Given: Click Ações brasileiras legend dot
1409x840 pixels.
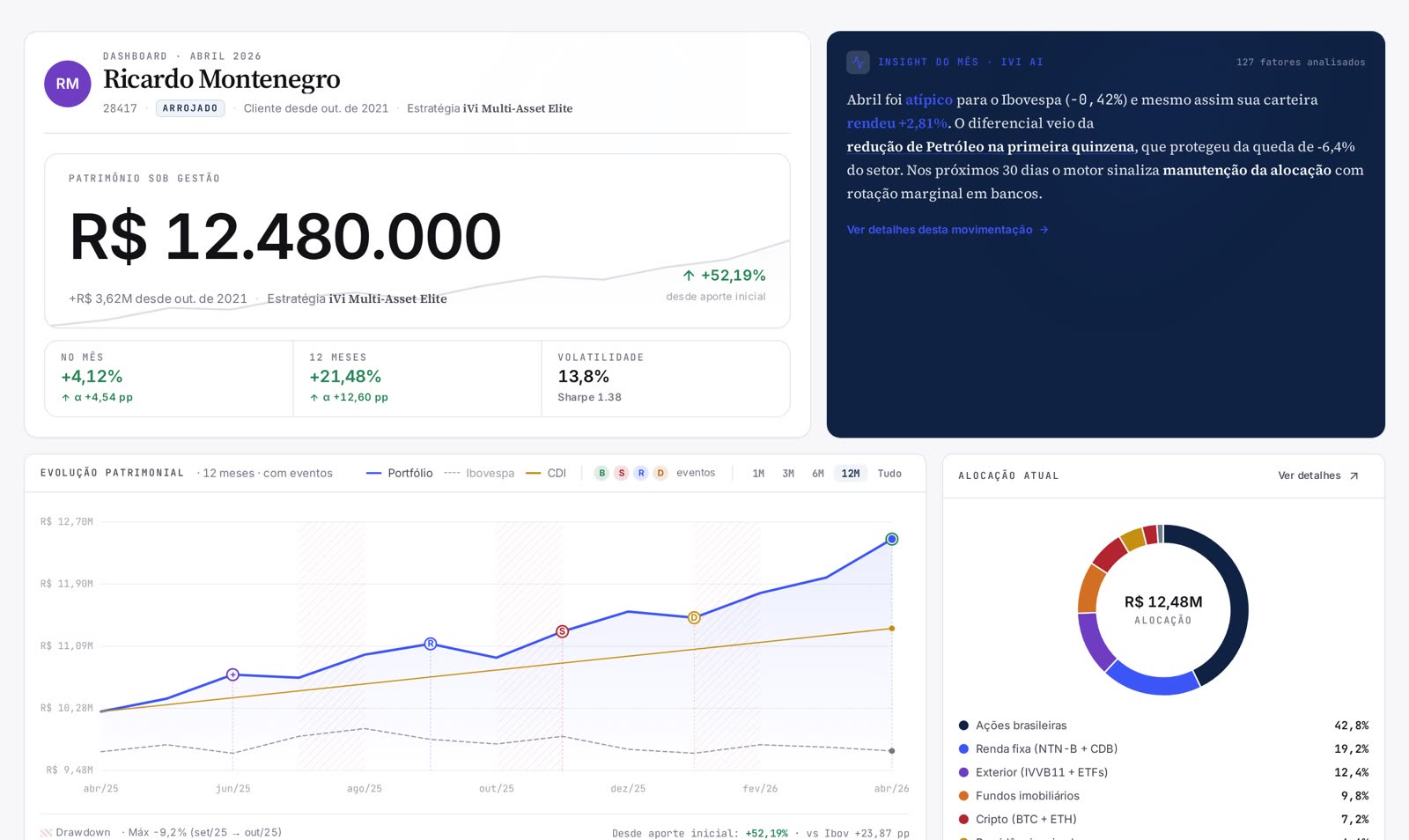Looking at the screenshot, I should click(x=963, y=726).
